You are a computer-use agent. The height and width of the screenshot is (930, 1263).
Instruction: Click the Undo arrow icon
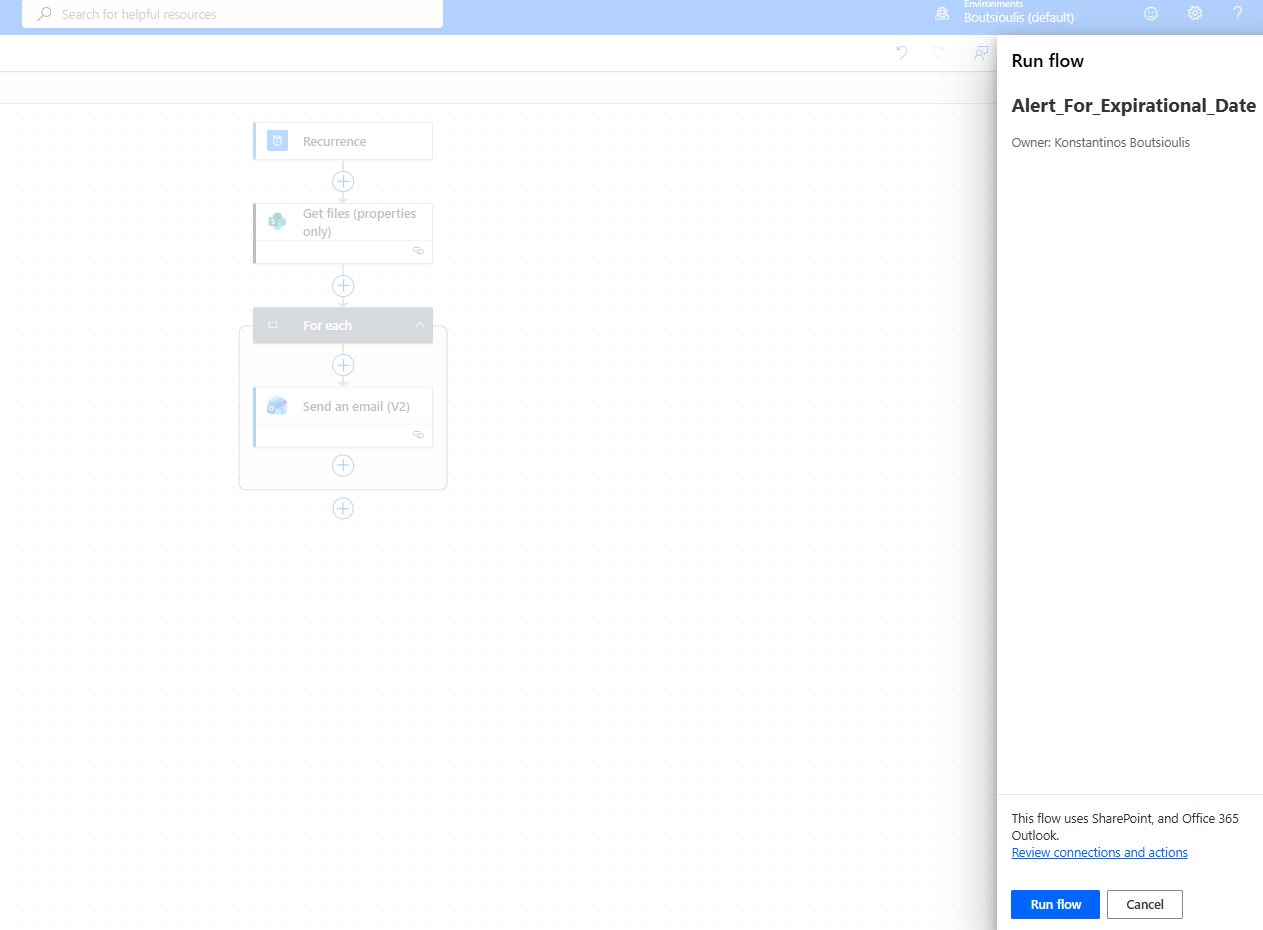coord(901,53)
